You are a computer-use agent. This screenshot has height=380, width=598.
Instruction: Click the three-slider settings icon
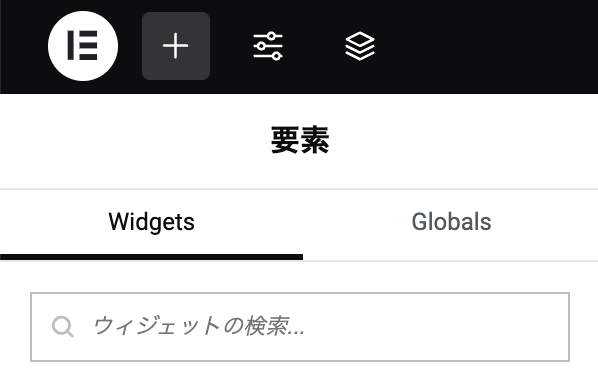[268, 46]
